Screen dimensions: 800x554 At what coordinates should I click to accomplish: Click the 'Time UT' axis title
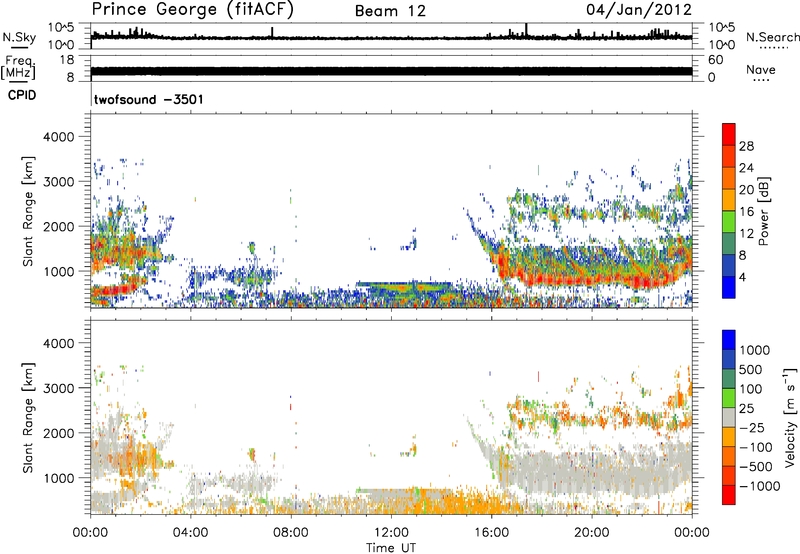[391, 548]
